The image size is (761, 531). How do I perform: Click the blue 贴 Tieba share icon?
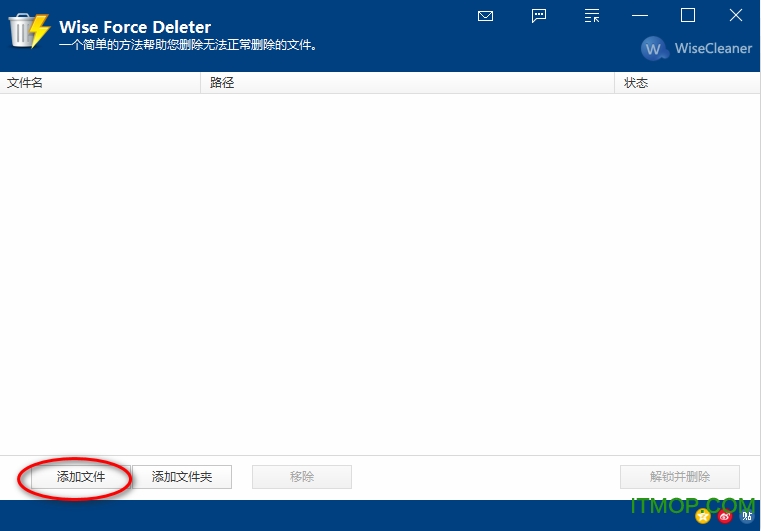(747, 515)
